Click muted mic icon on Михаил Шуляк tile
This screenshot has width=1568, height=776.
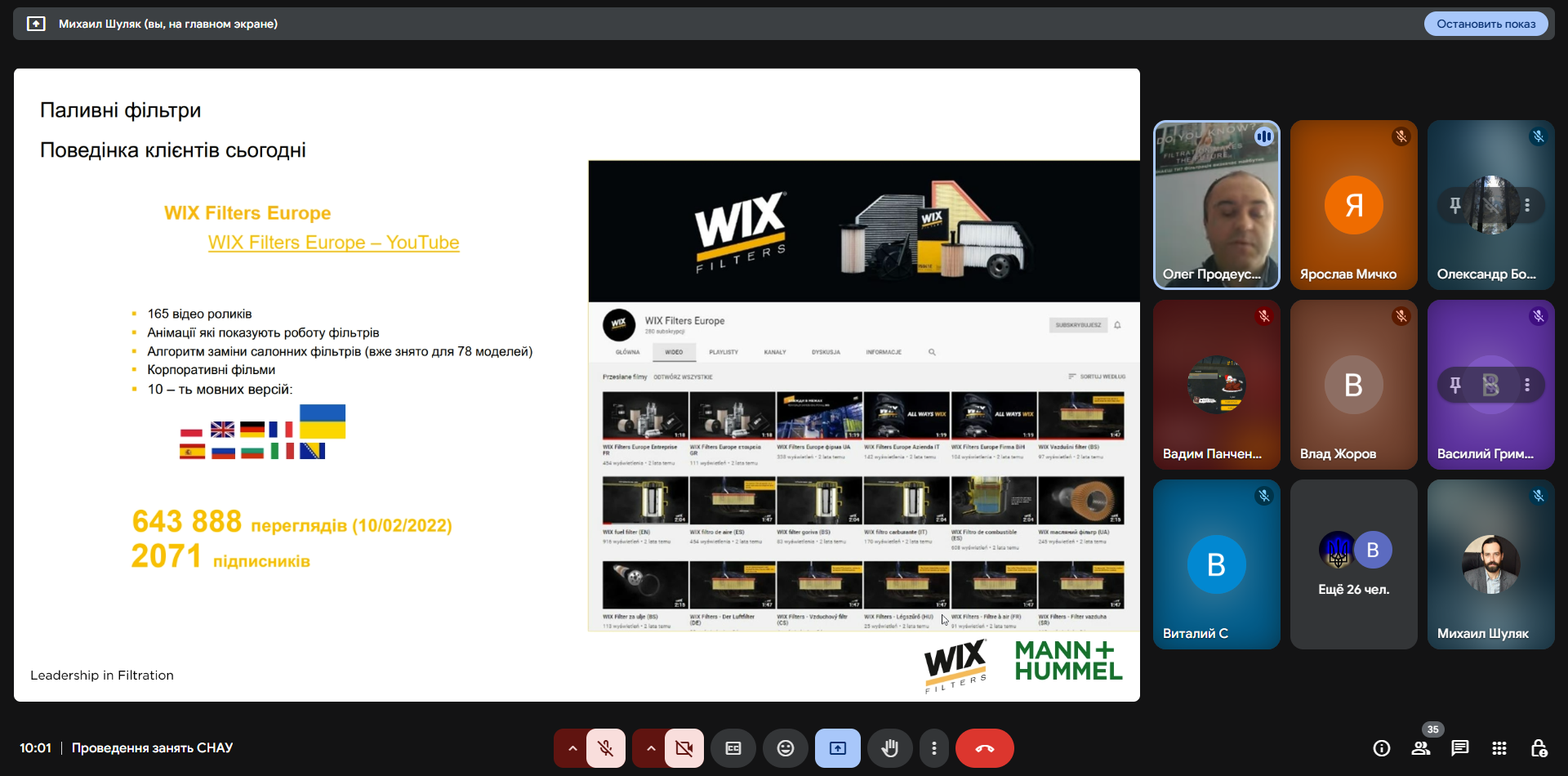(x=1539, y=496)
